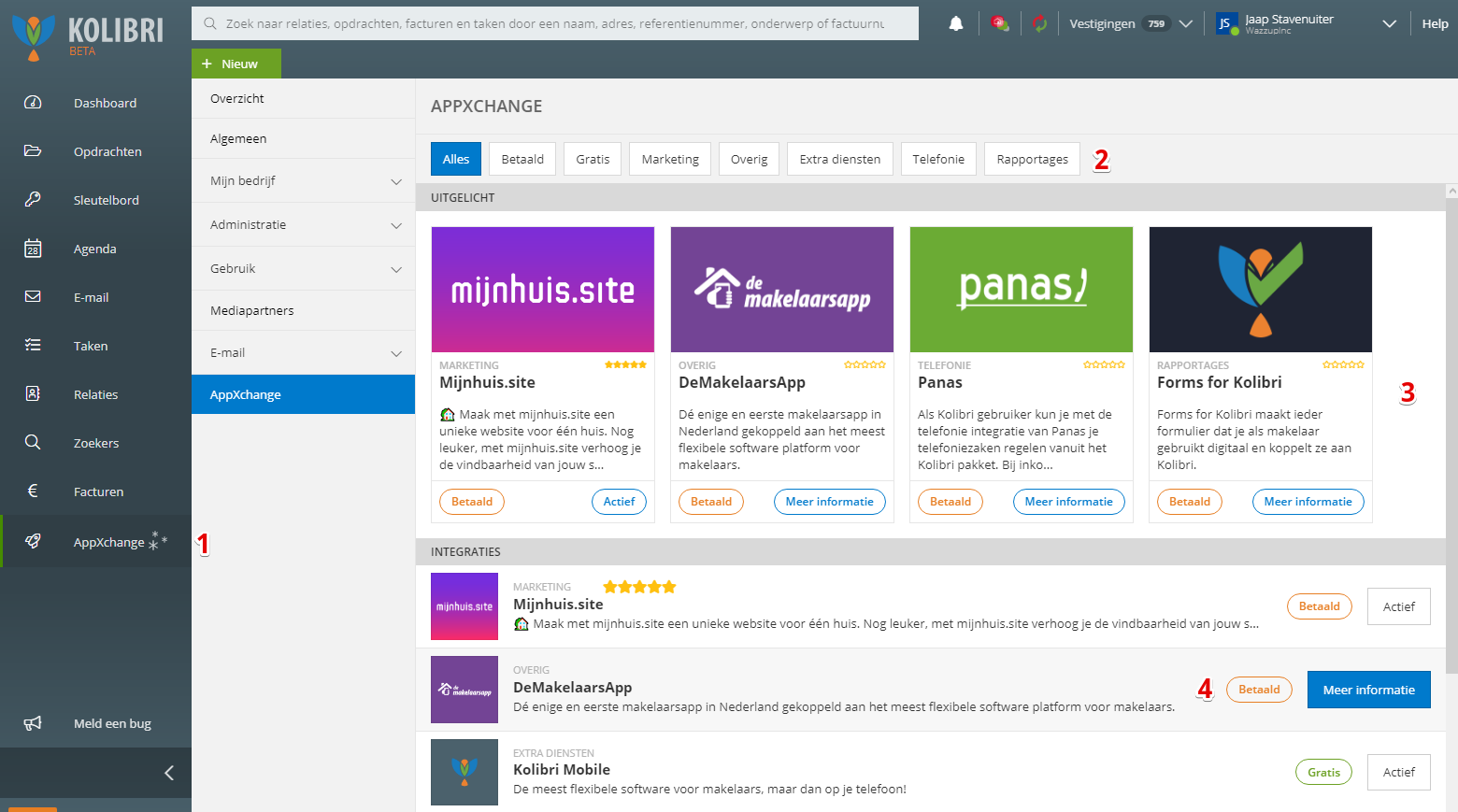This screenshot has height=812, width=1458.
Task: Open the Agenda calendar icon
Action: pyautogui.click(x=33, y=249)
